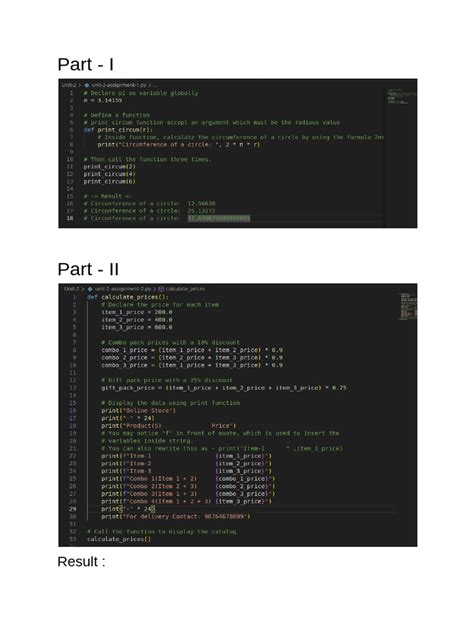The height and width of the screenshot is (632, 474).
Task: Click line number 18 in Part I gutter
Action: [x=70, y=218]
